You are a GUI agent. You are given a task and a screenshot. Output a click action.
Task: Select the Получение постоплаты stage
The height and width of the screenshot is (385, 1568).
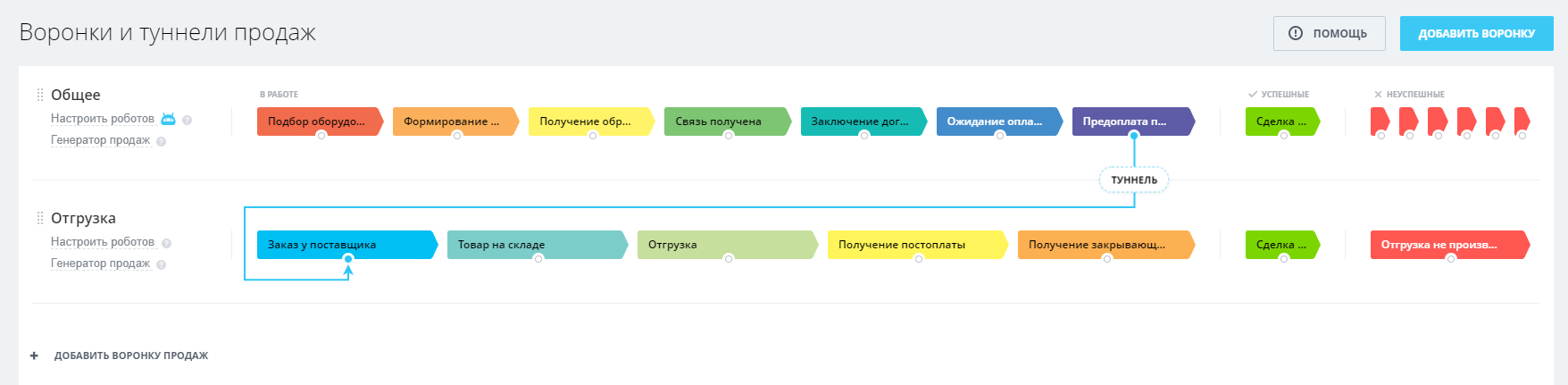(918, 245)
